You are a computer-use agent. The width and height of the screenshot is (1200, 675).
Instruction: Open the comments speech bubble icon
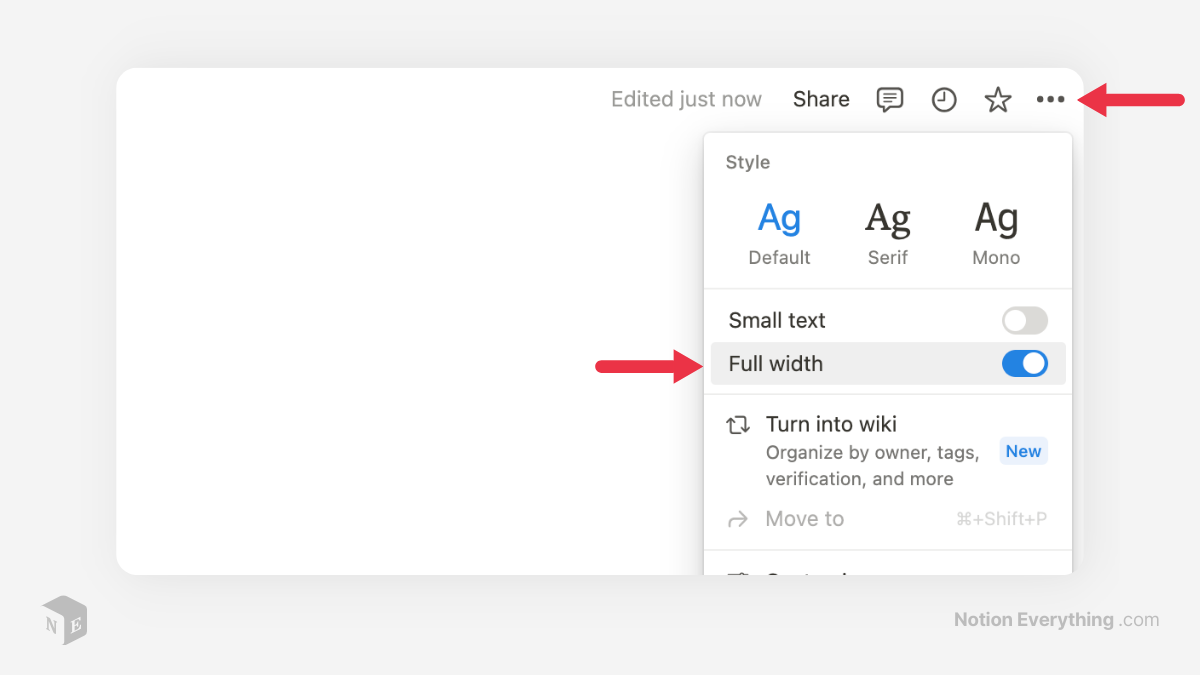point(889,100)
